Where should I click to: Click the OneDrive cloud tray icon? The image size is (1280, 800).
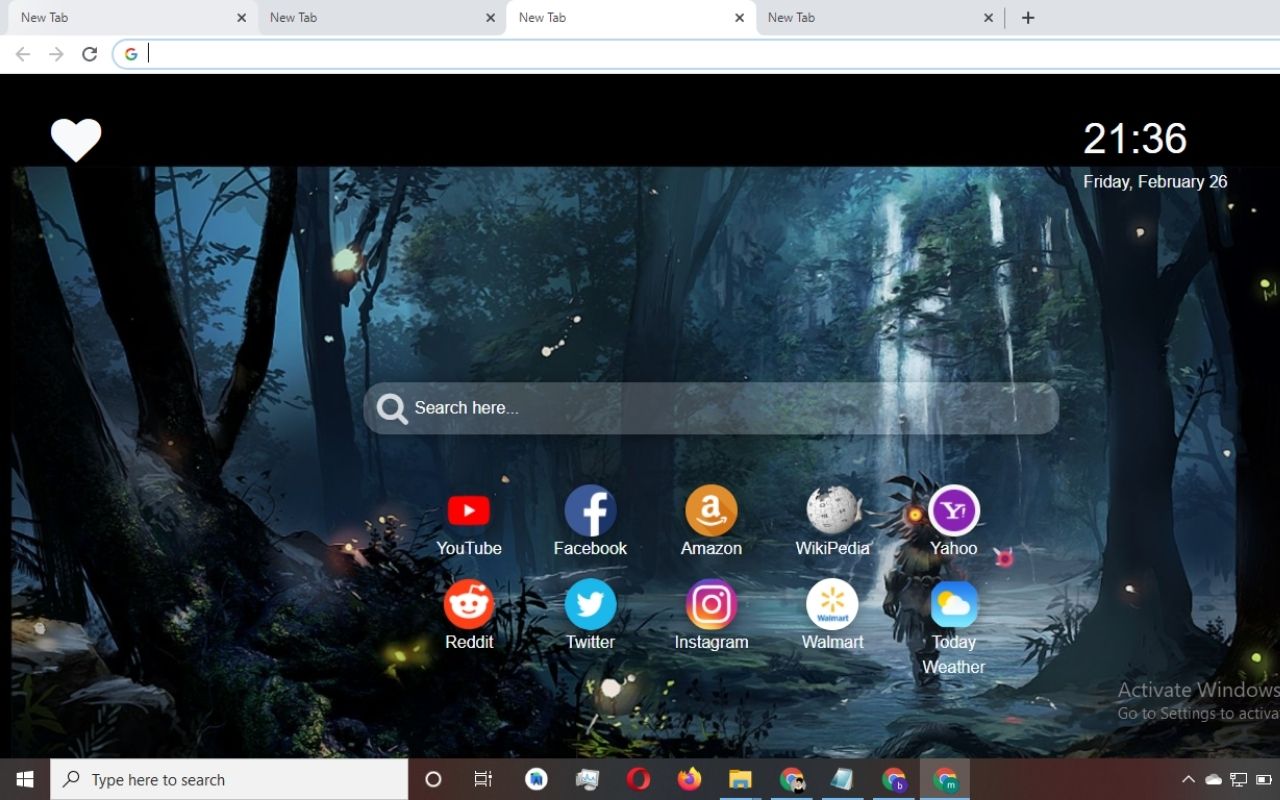coord(1213,779)
